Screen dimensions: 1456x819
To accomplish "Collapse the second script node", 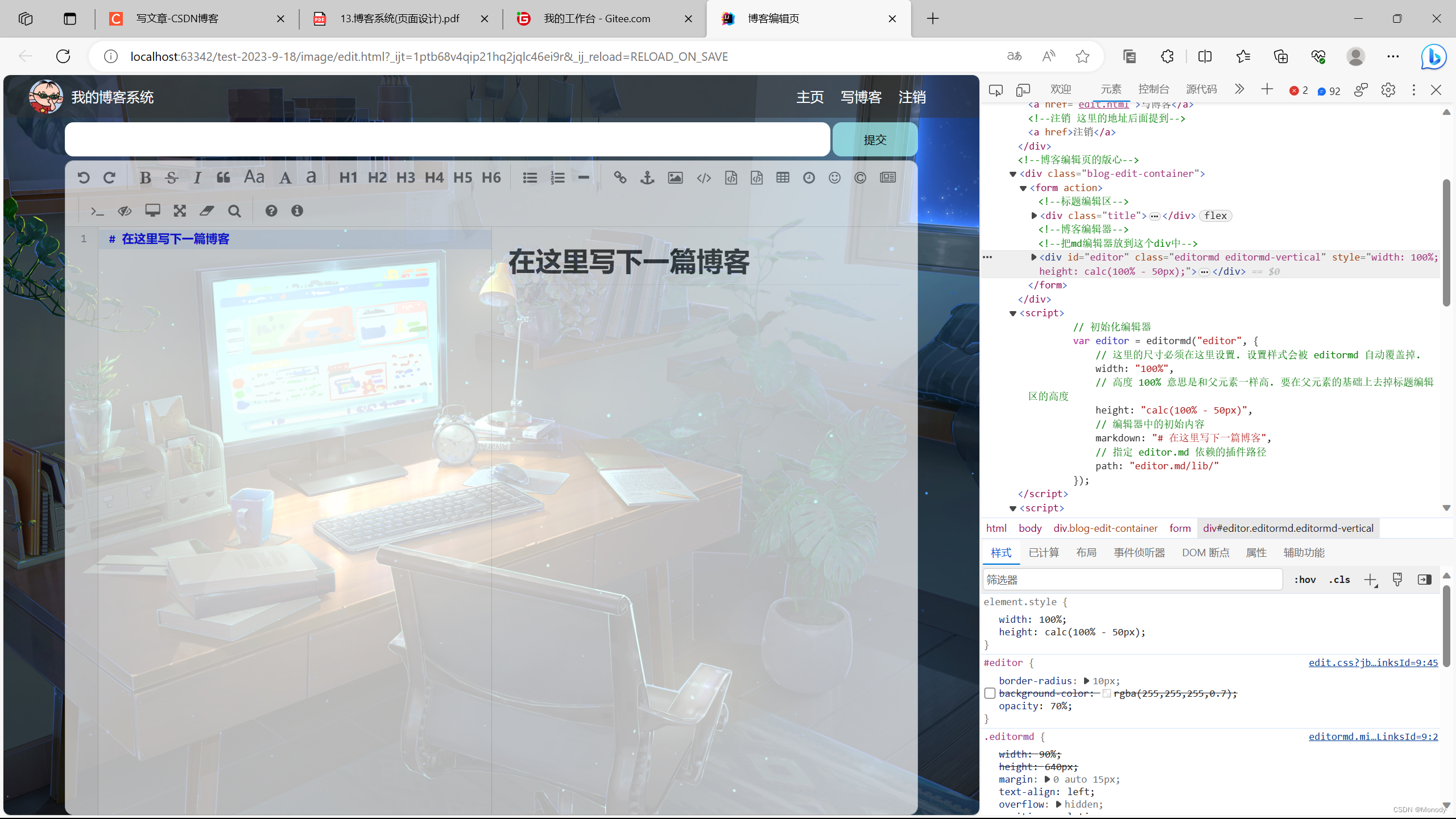I will pyautogui.click(x=1013, y=508).
